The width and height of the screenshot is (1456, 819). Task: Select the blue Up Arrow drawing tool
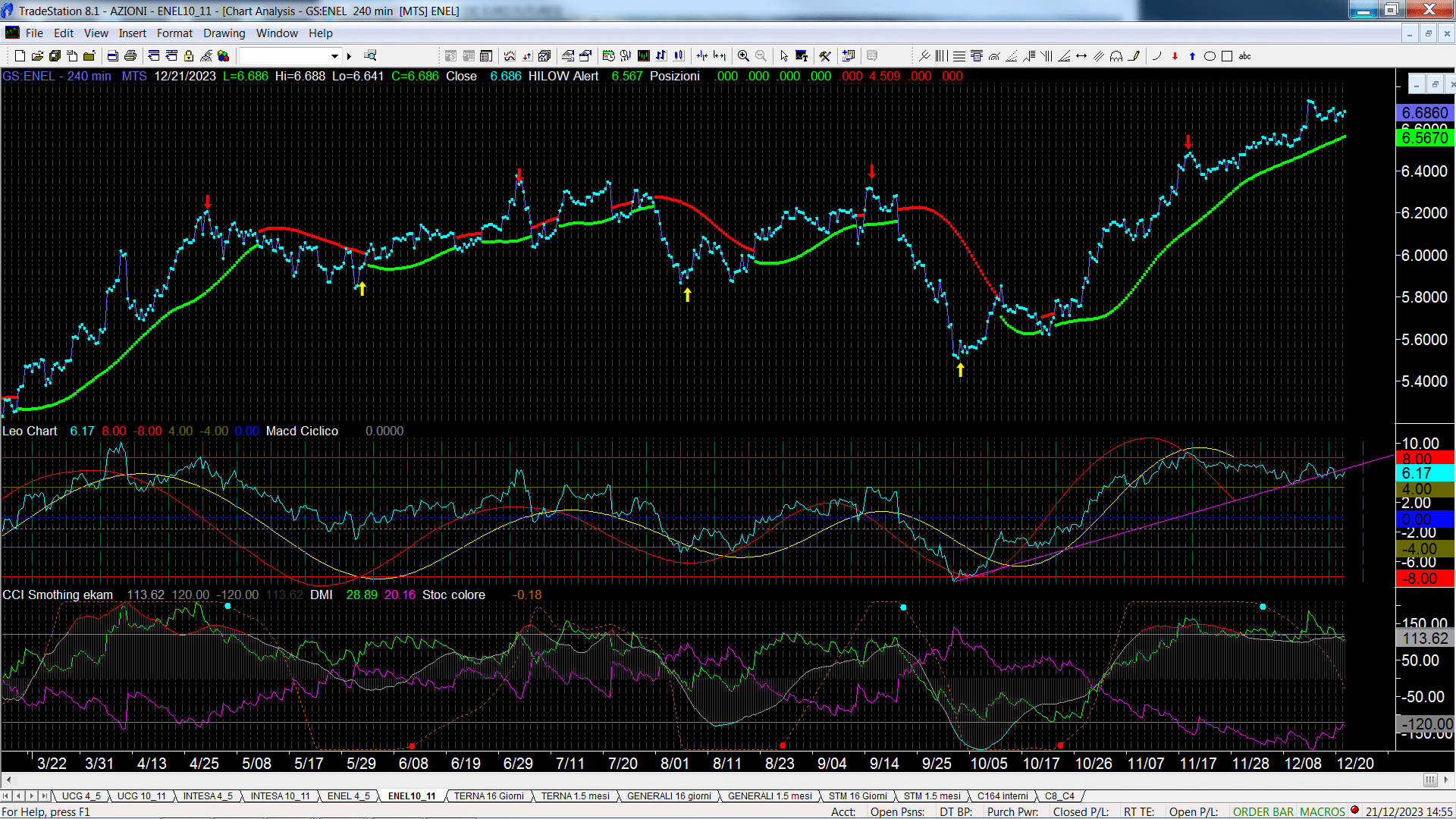(1192, 55)
